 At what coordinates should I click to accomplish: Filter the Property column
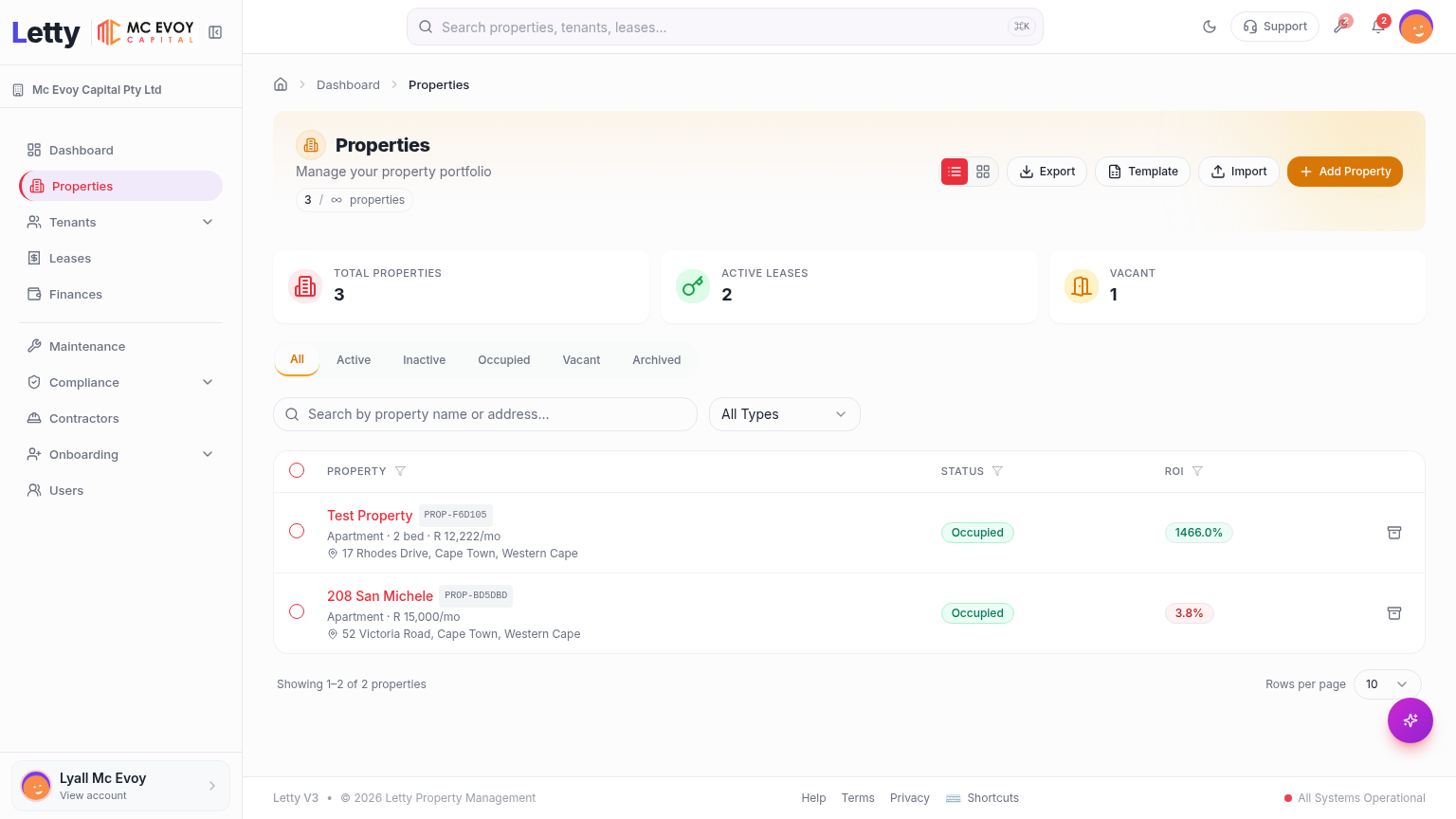tap(400, 471)
